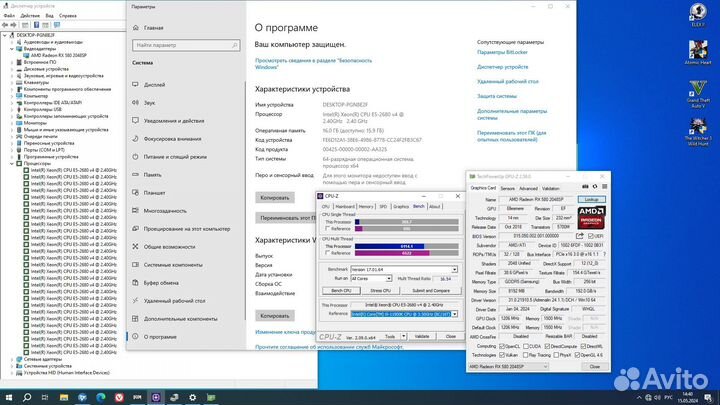
Task: Expand Клавиатуры node in Device Manager
Action: click(x=12, y=83)
